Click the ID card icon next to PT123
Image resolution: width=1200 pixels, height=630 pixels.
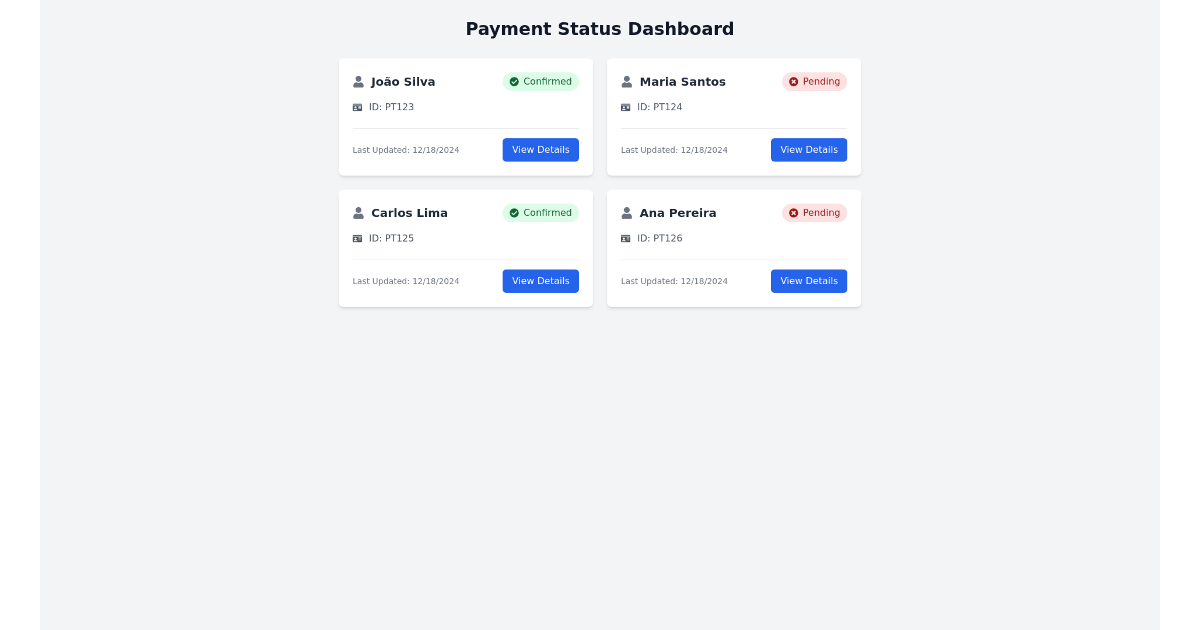[x=358, y=107]
